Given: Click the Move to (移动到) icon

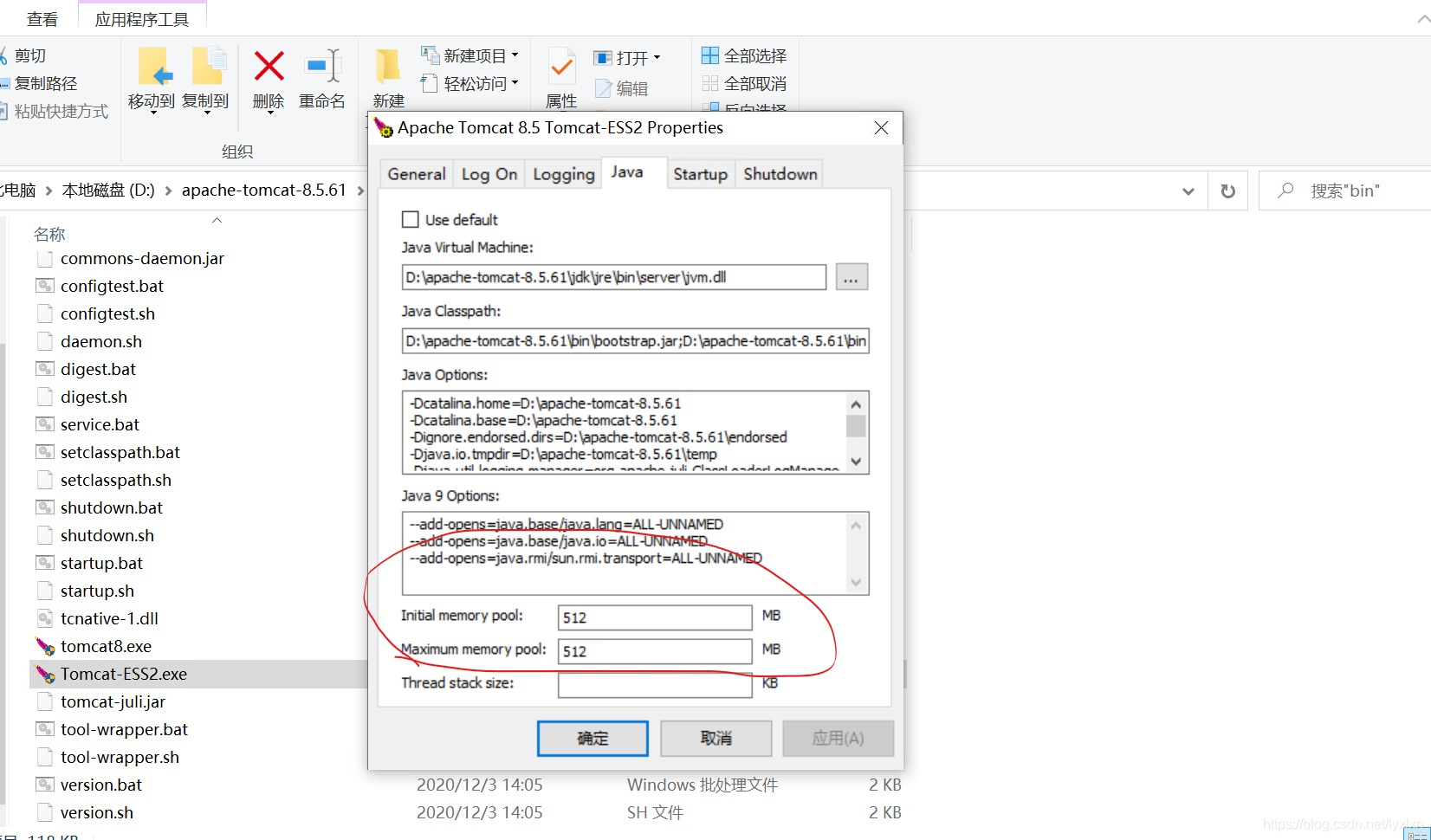Looking at the screenshot, I should click(155, 68).
